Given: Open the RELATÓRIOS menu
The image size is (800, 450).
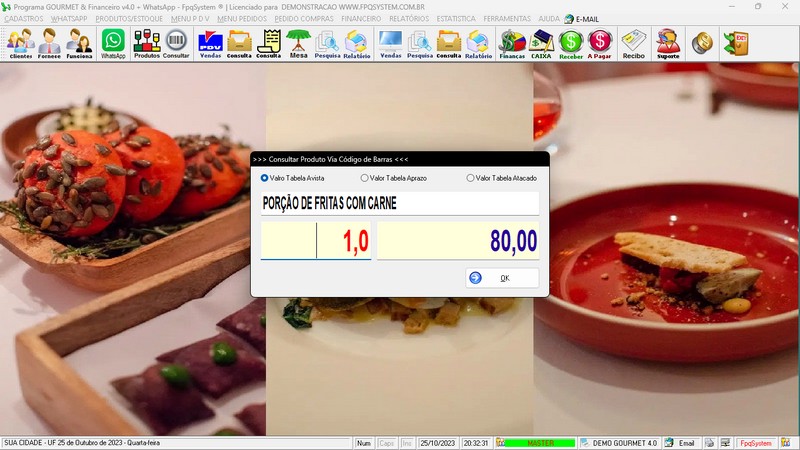Looking at the screenshot, I should [409, 18].
